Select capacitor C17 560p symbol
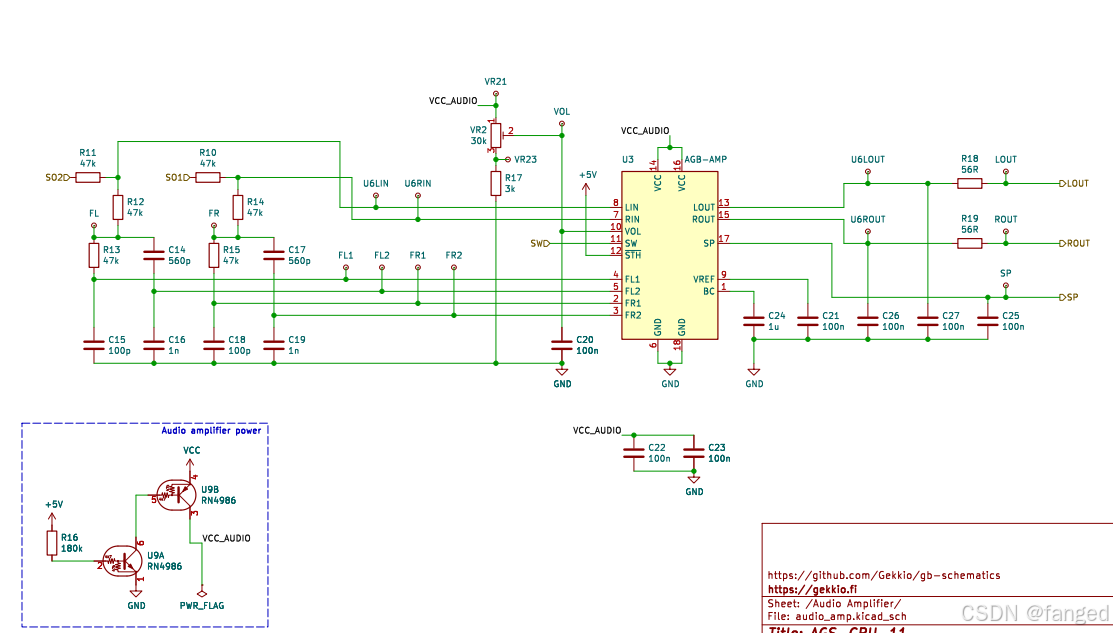1113x633 pixels. tap(274, 255)
